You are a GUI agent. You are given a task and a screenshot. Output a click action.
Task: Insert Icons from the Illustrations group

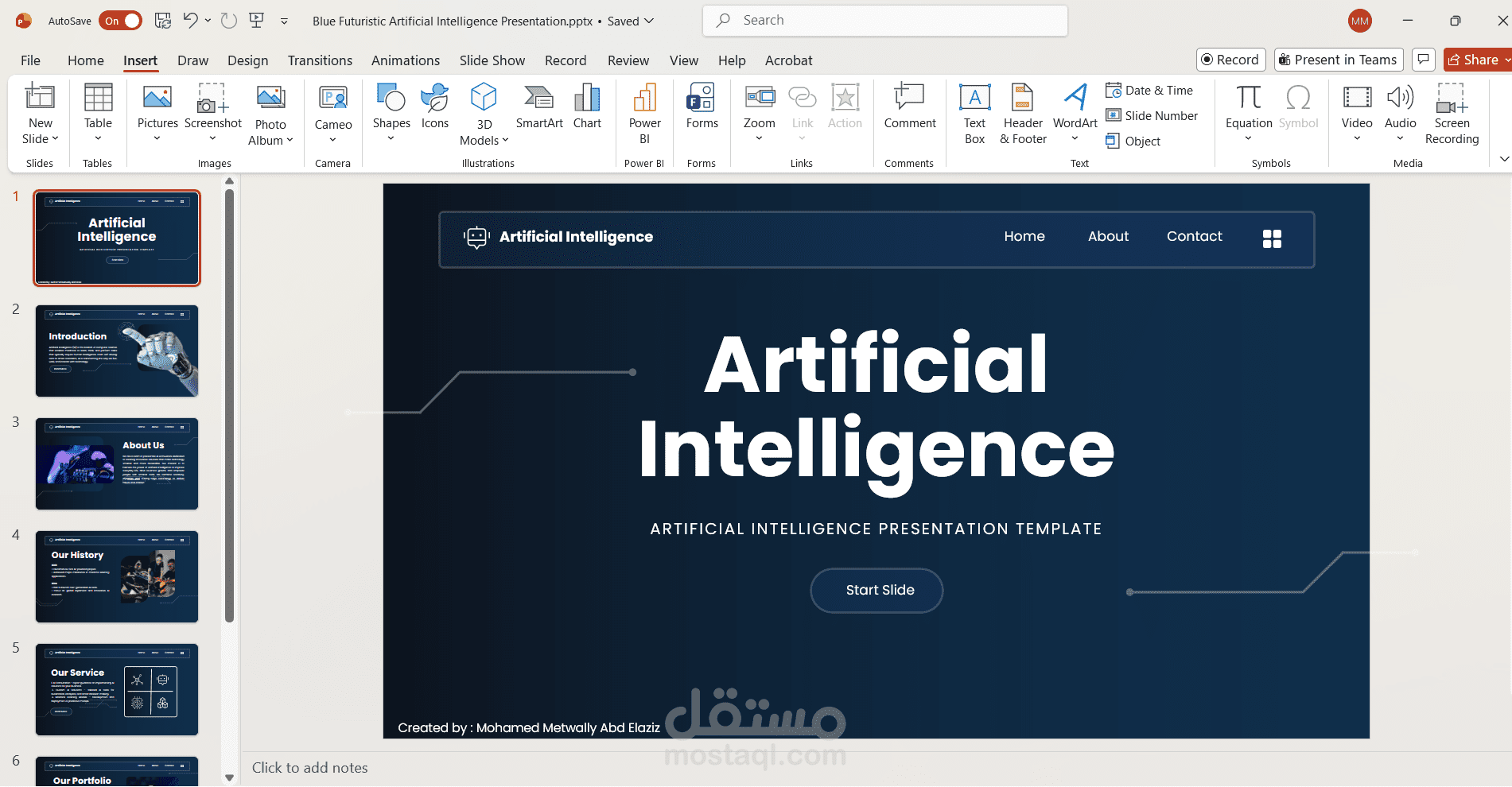tap(435, 107)
